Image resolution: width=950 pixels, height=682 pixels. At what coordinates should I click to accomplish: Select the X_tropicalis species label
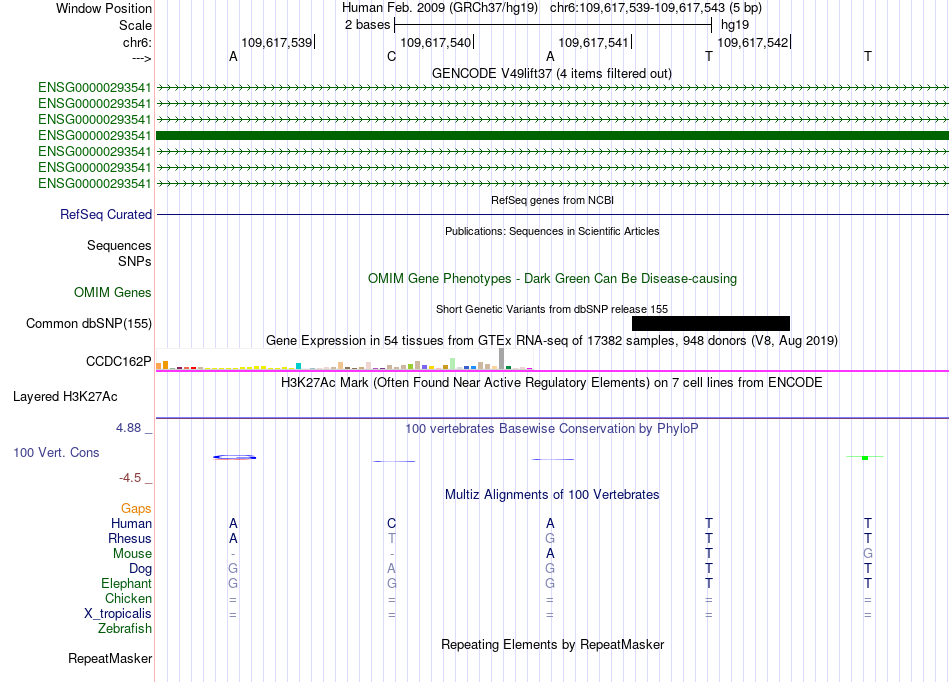click(118, 614)
